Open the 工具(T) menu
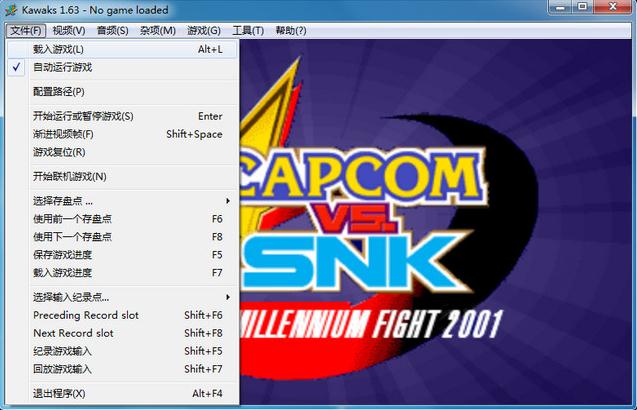This screenshot has height=410, width=637. 248,30
